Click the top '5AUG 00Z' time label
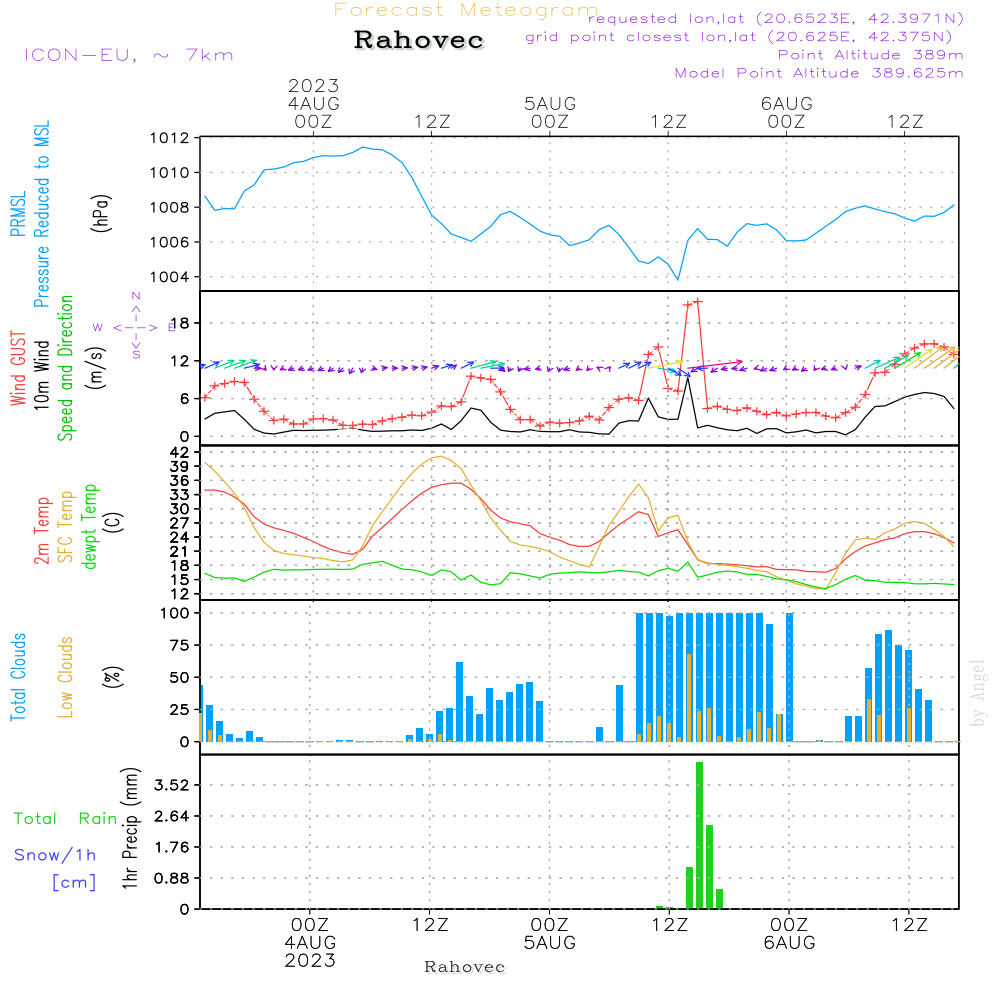The image size is (1000, 1000). [x=550, y=112]
